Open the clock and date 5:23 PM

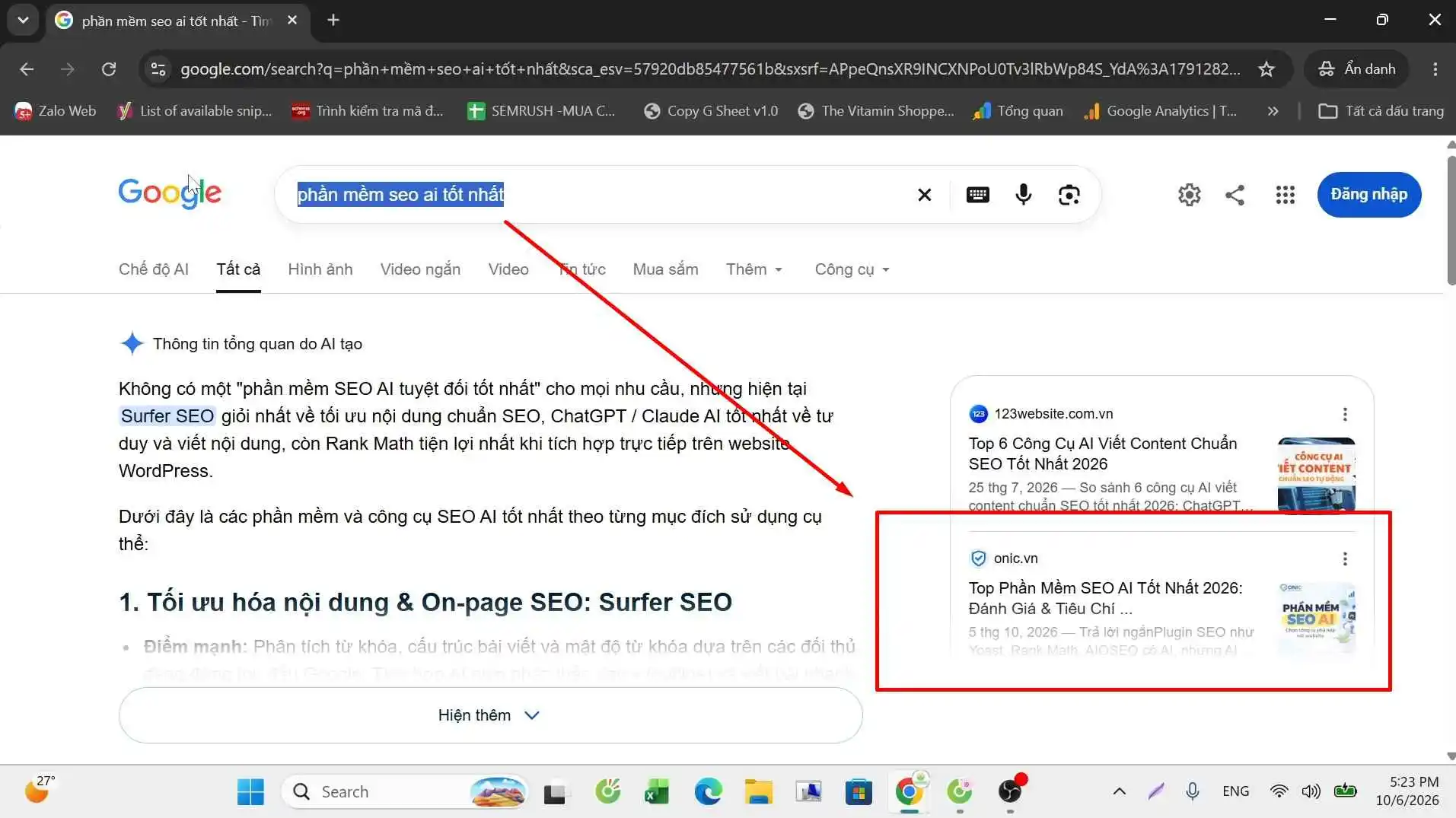tap(1407, 791)
